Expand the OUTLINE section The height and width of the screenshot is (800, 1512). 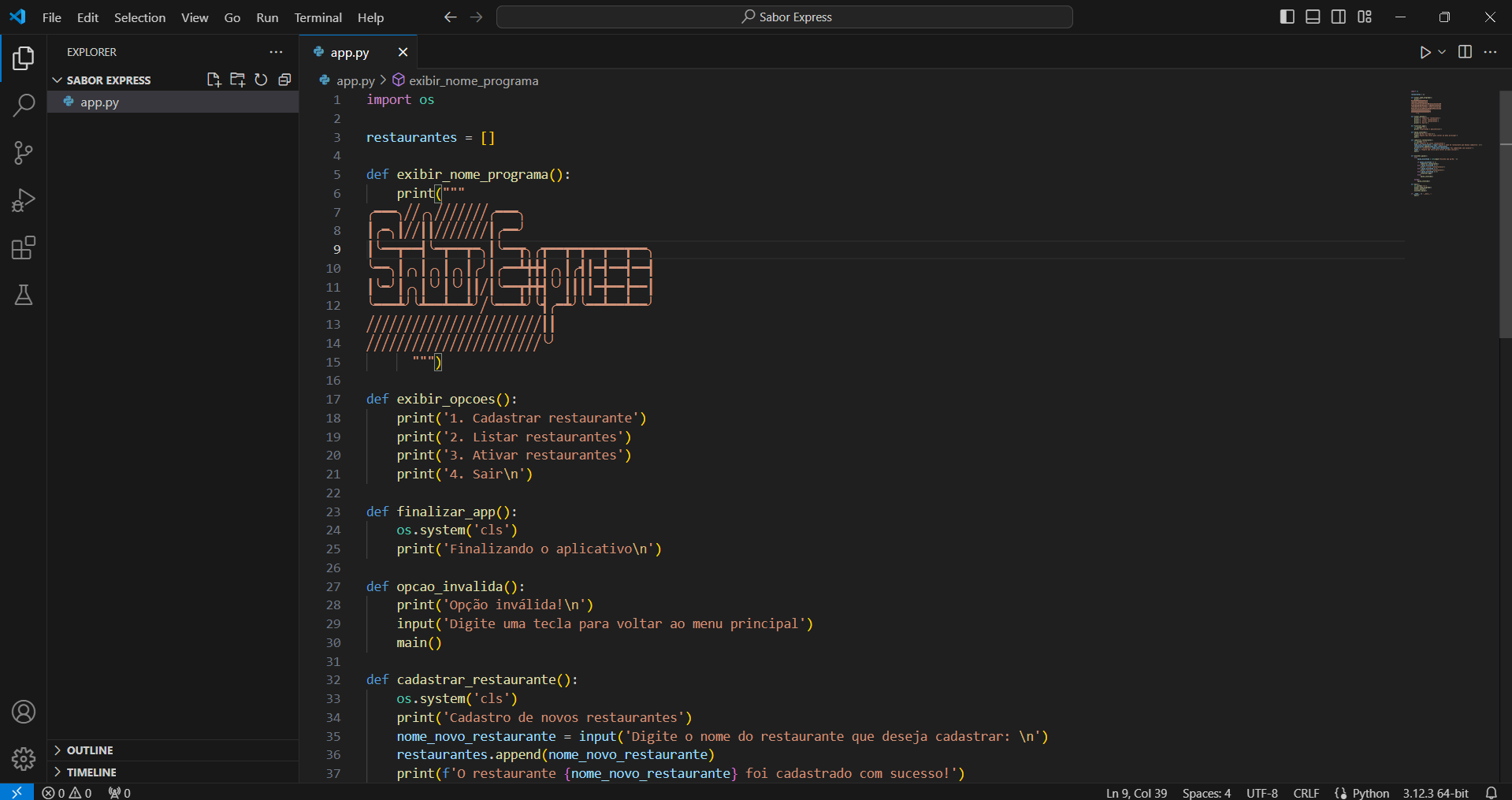pos(173,750)
